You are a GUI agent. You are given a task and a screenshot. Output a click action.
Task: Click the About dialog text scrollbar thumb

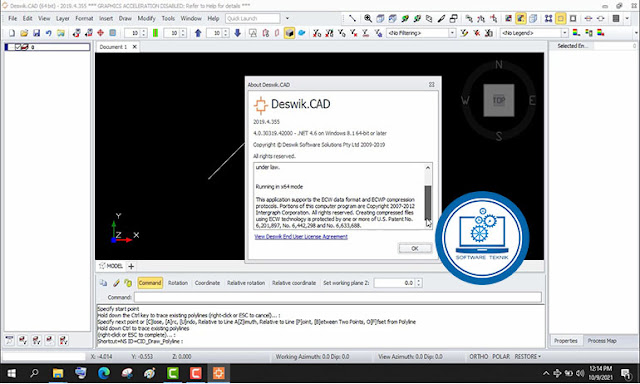[x=427, y=203]
